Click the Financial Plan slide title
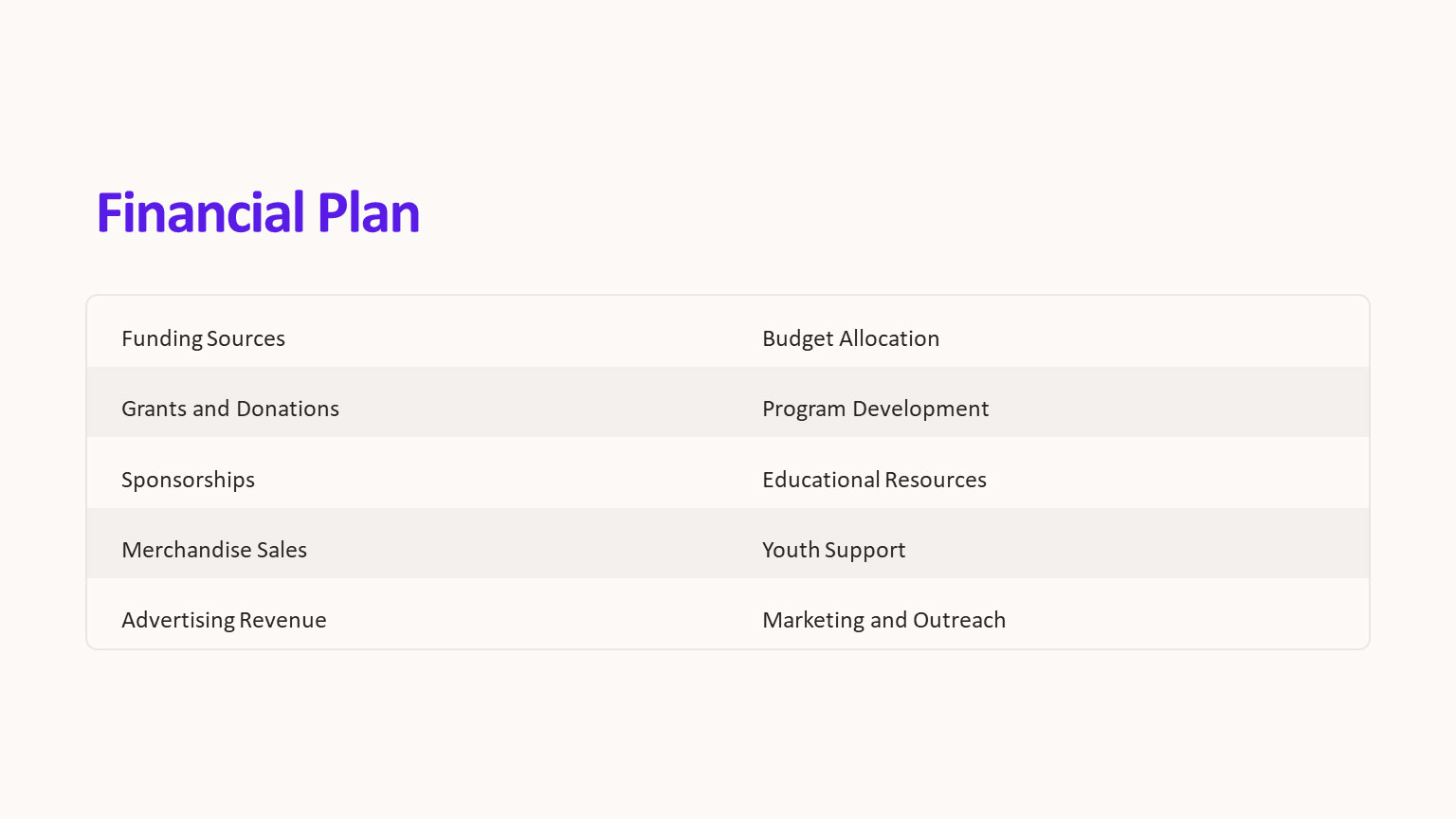 click(258, 213)
